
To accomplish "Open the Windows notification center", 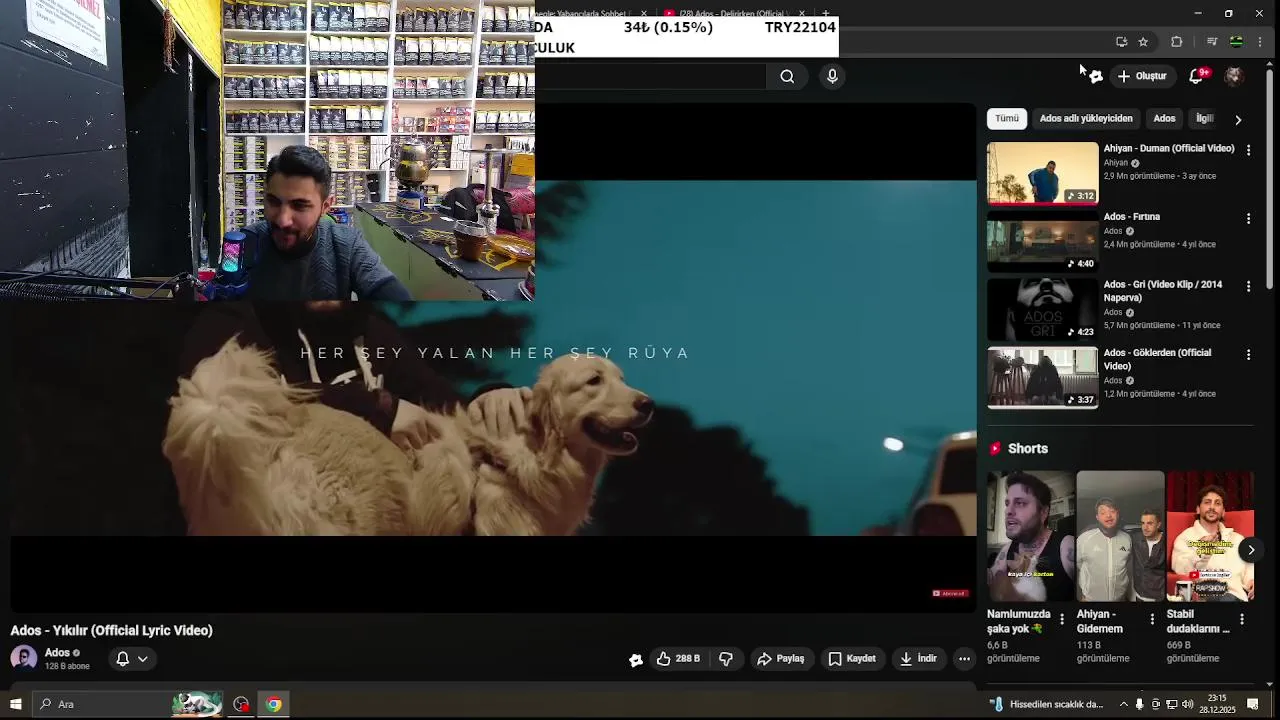I will click(x=1253, y=704).
